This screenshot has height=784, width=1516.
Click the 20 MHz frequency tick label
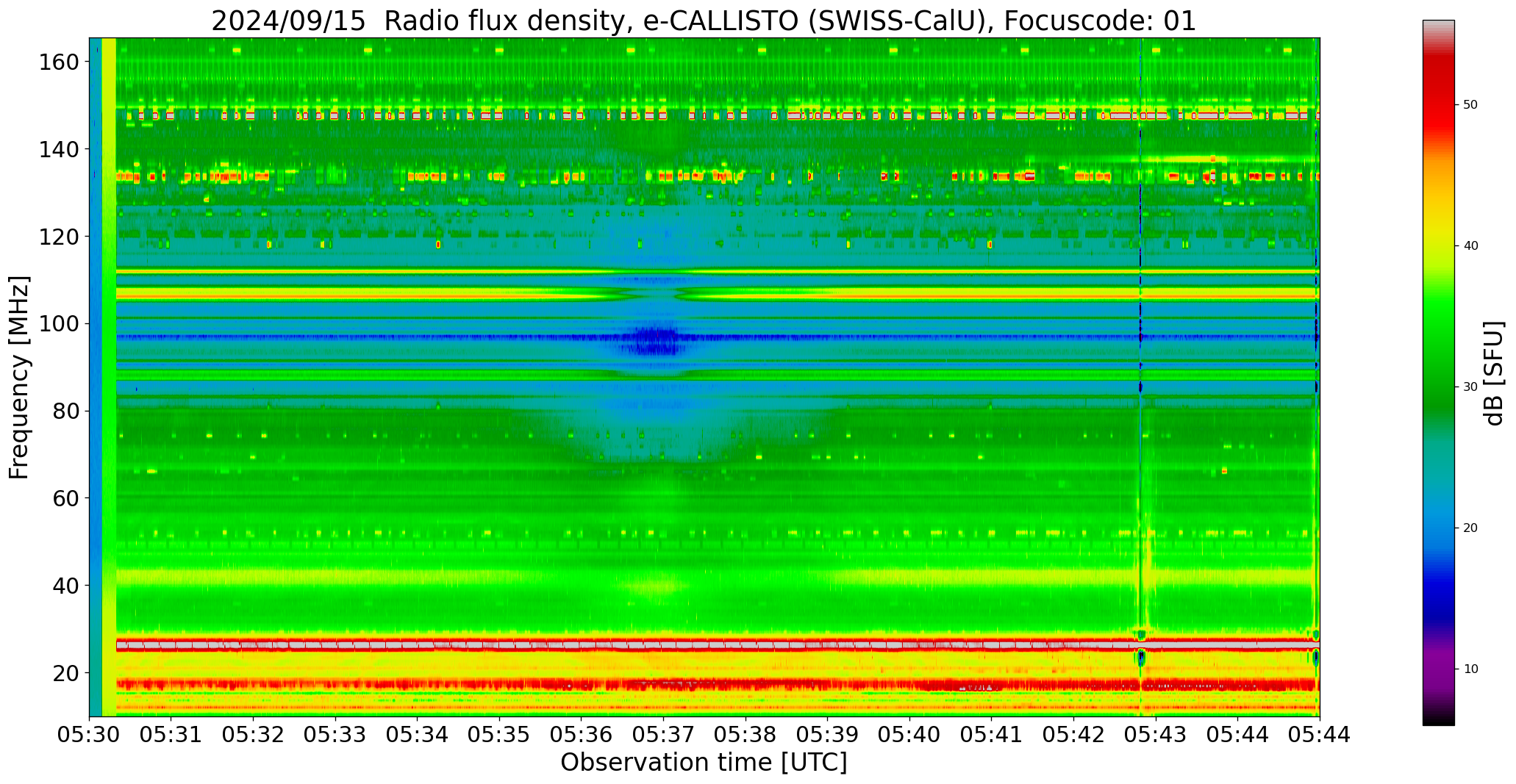coord(67,673)
